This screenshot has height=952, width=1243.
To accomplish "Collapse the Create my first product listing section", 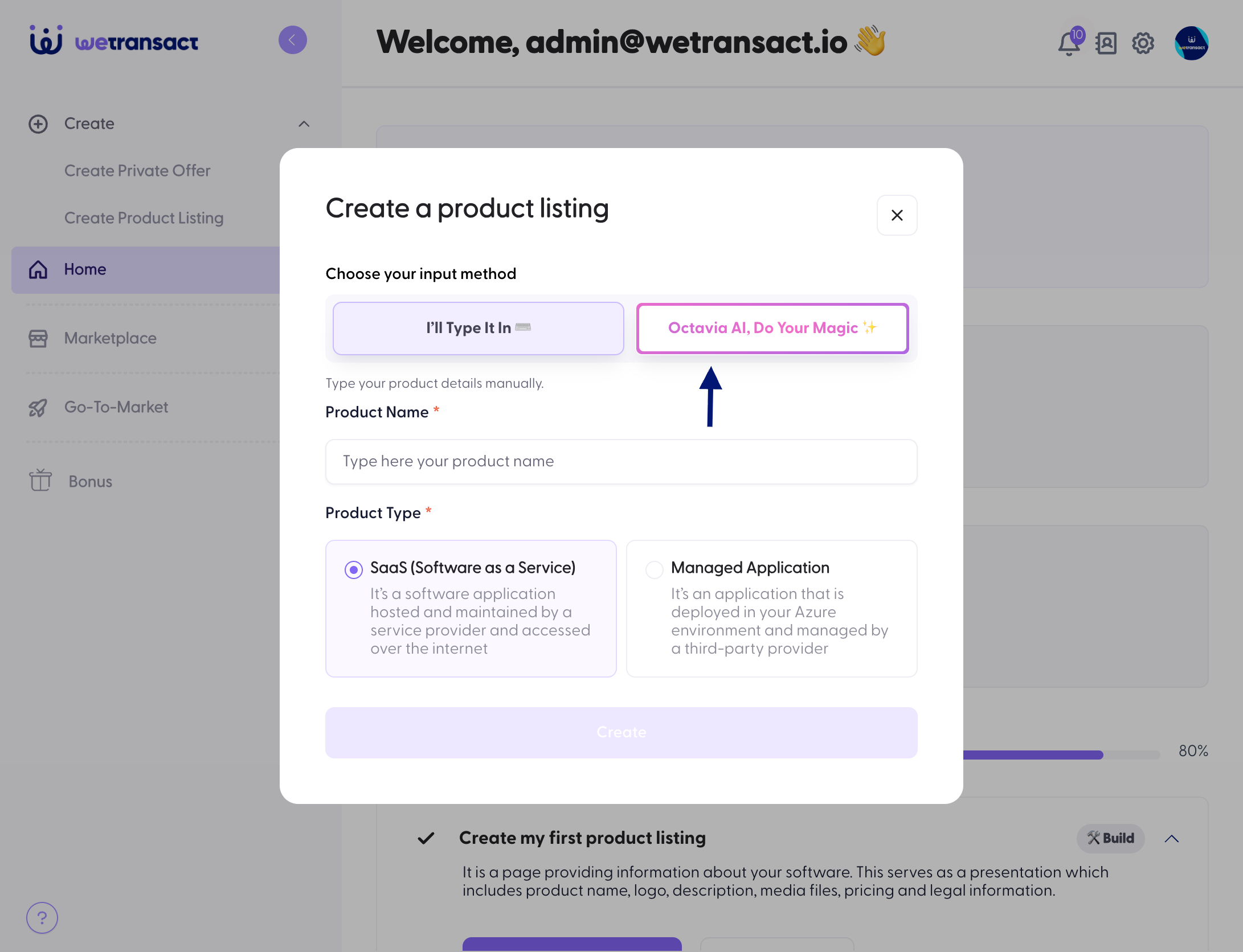I will click(1172, 839).
